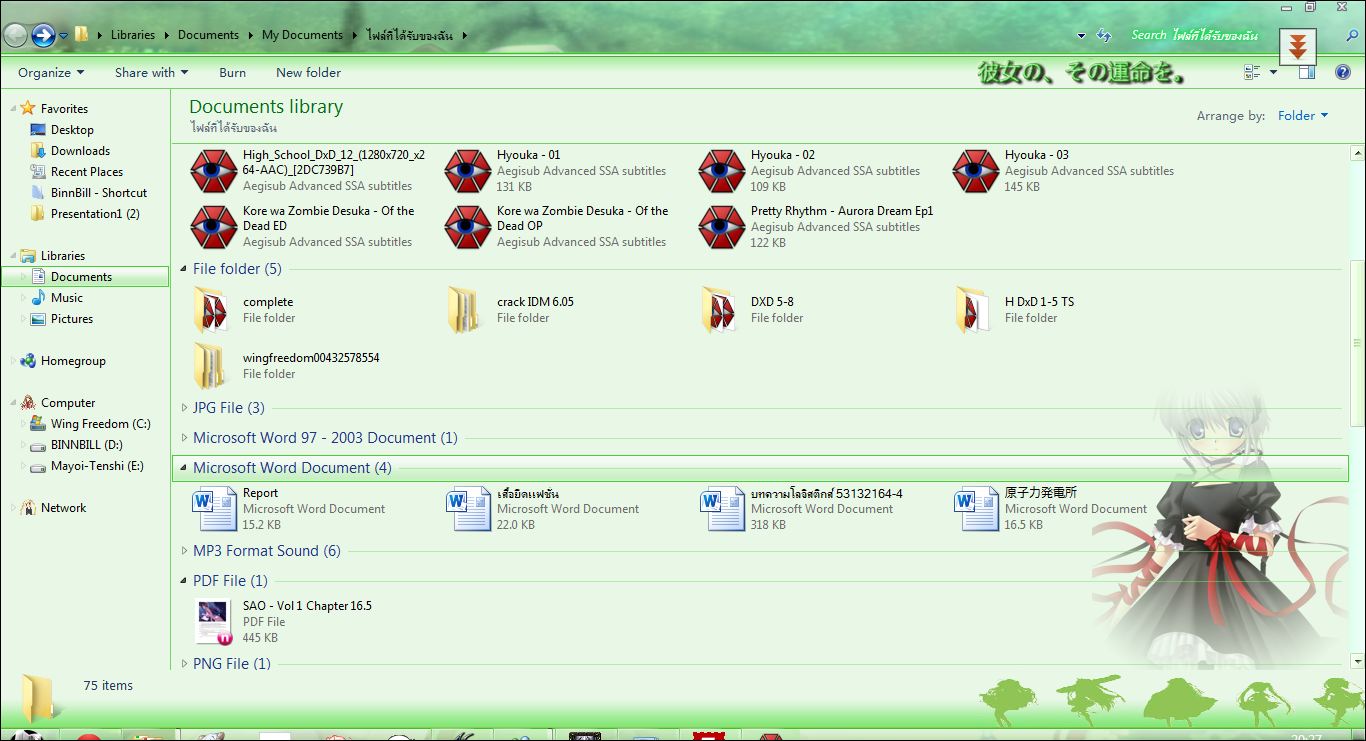Open the Help question mark icon
Image resolution: width=1366 pixels, height=741 pixels.
1343,72
